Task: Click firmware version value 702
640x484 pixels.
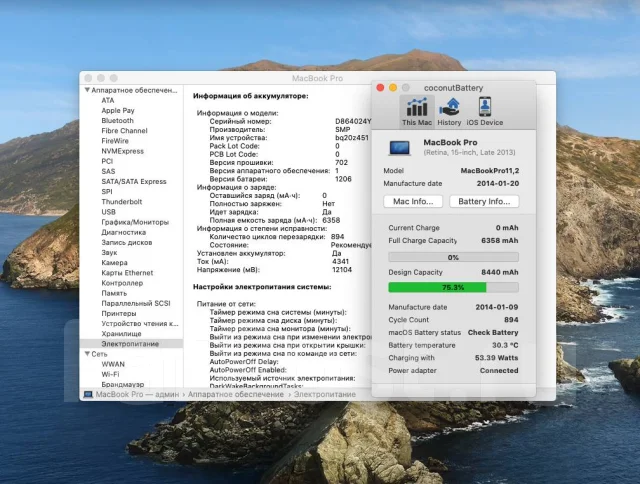Action: [341, 162]
